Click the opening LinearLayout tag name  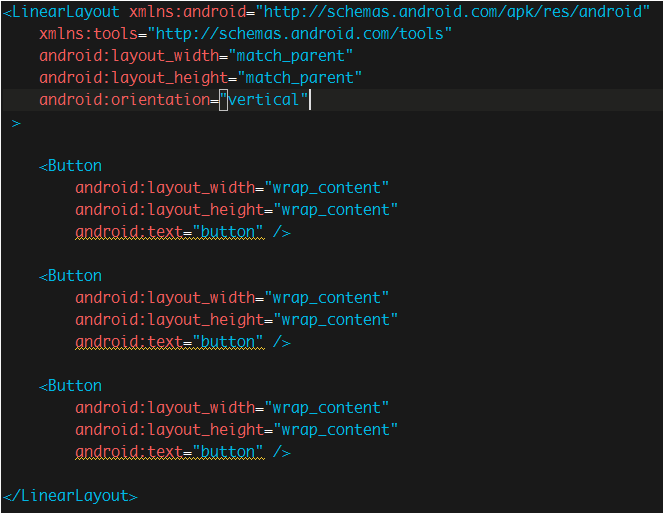pyautogui.click(x=66, y=12)
